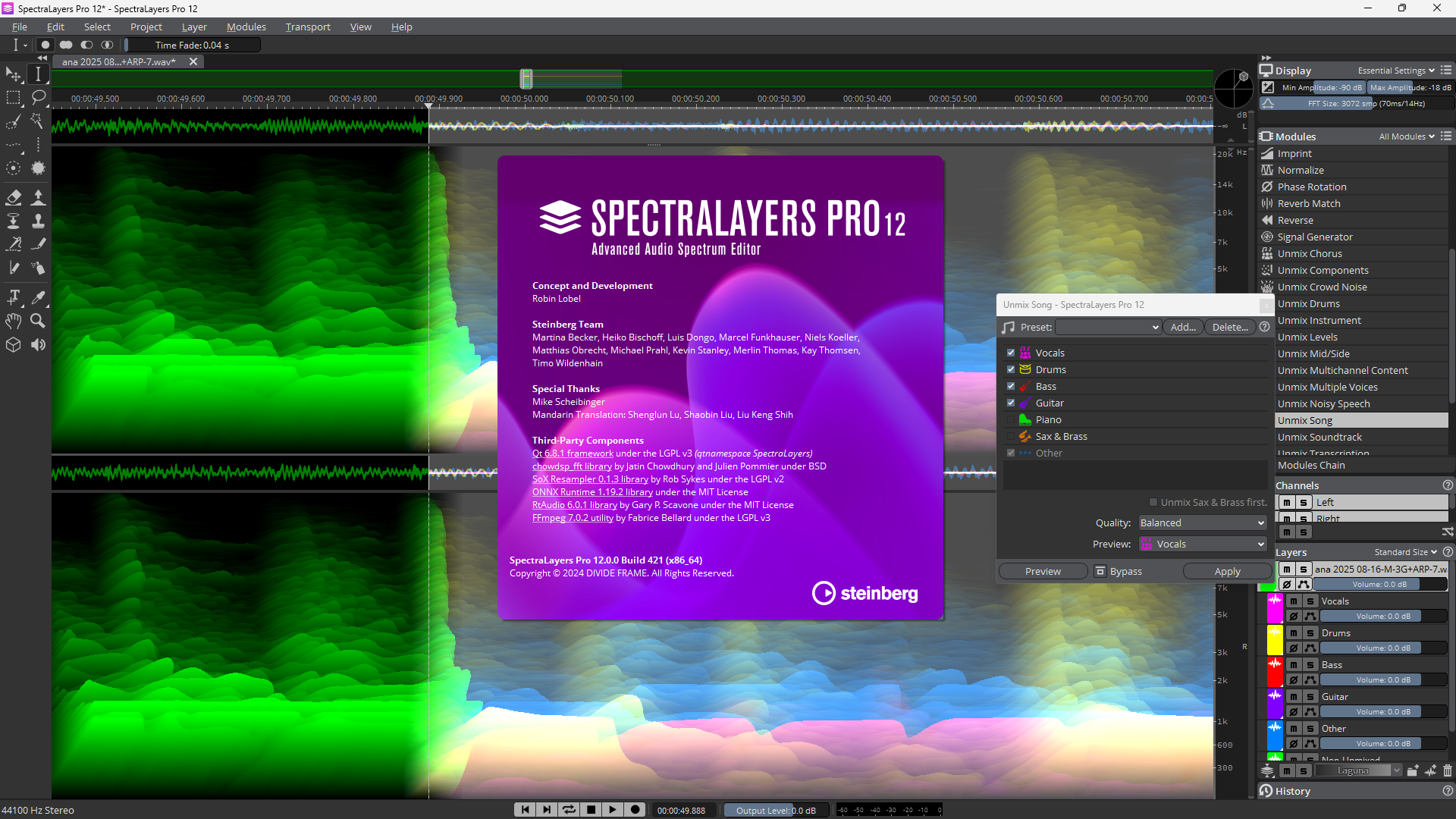Select the Eraser tool
The height and width of the screenshot is (819, 1456).
point(14,197)
